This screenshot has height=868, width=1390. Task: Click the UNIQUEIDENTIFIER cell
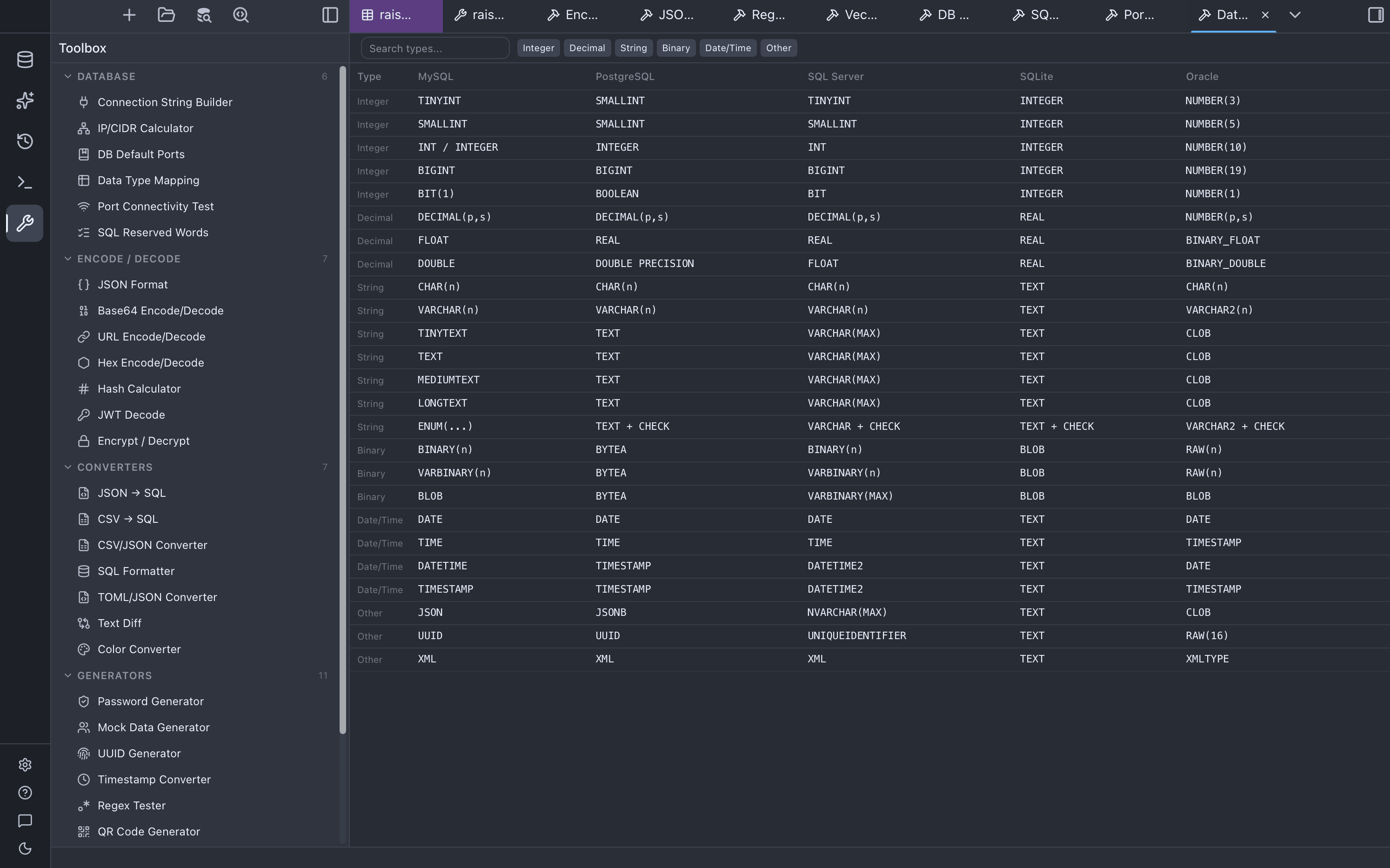[x=856, y=635]
